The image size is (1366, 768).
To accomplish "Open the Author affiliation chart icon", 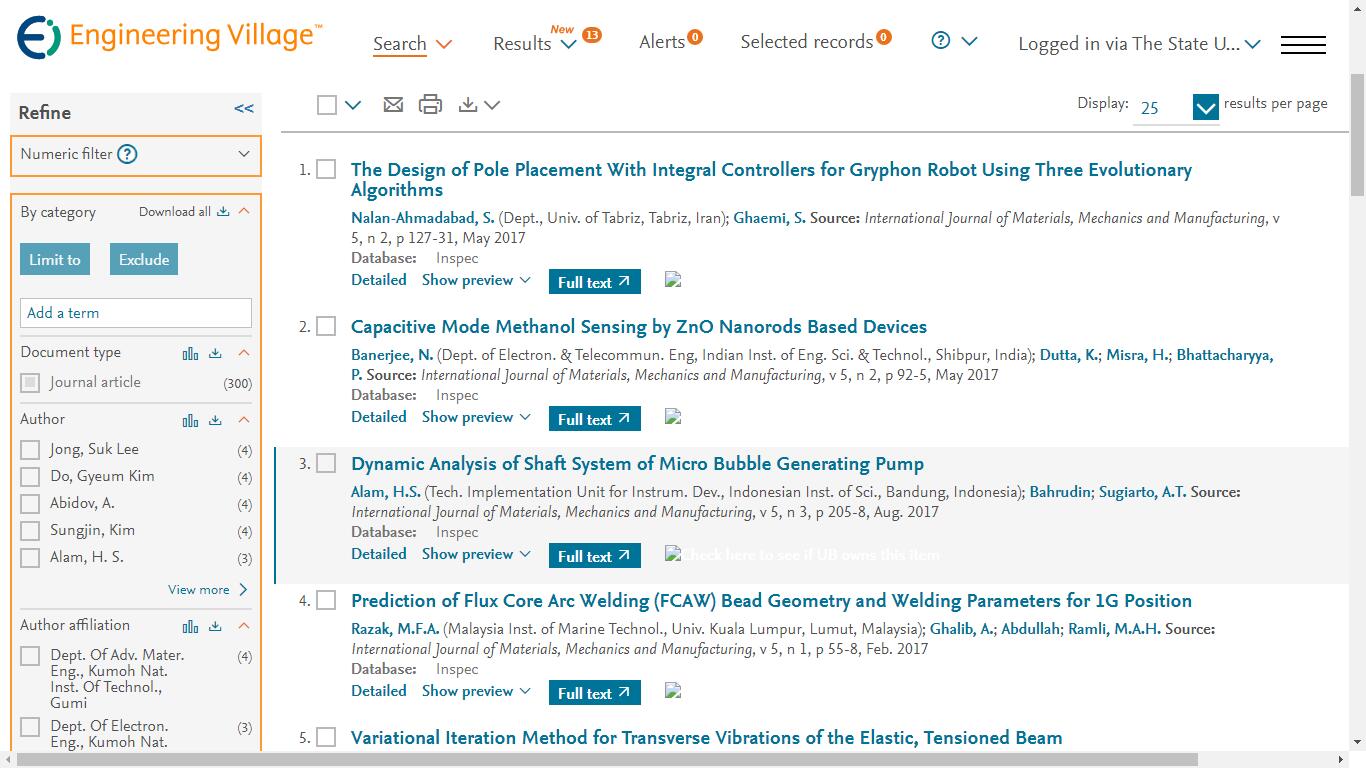I will coord(190,626).
